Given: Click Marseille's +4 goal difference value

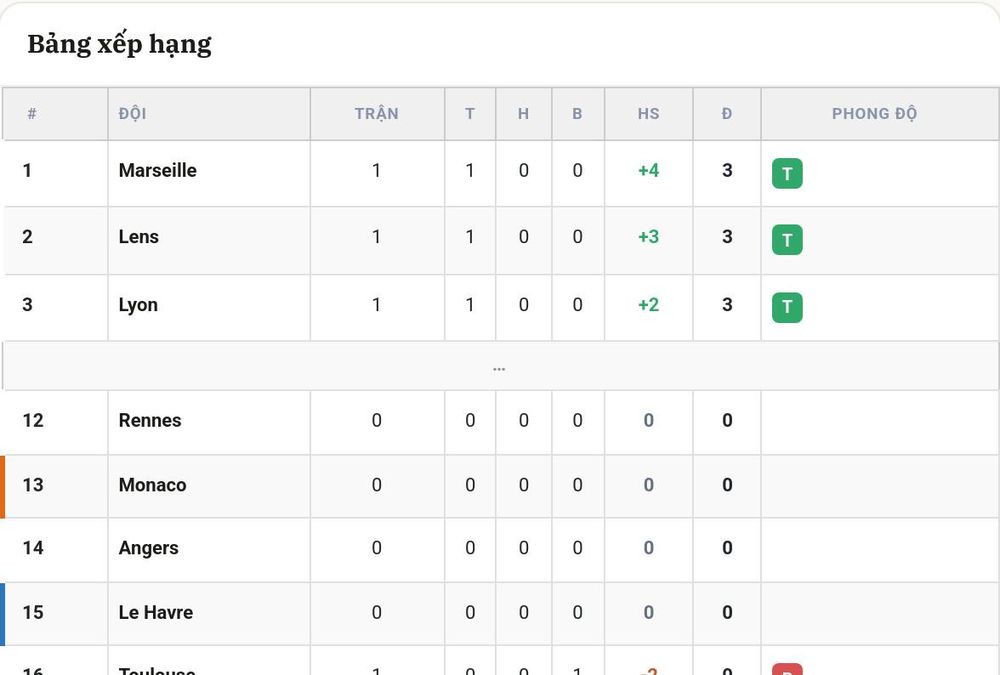Looking at the screenshot, I should pos(649,170).
